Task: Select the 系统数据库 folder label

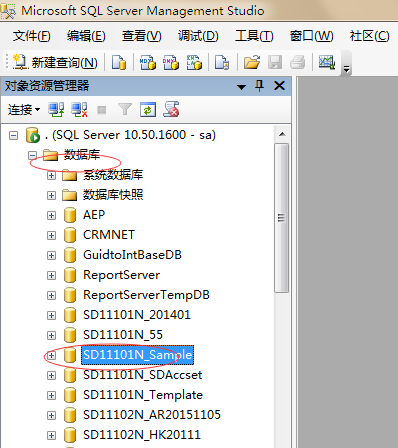Action: tap(113, 175)
